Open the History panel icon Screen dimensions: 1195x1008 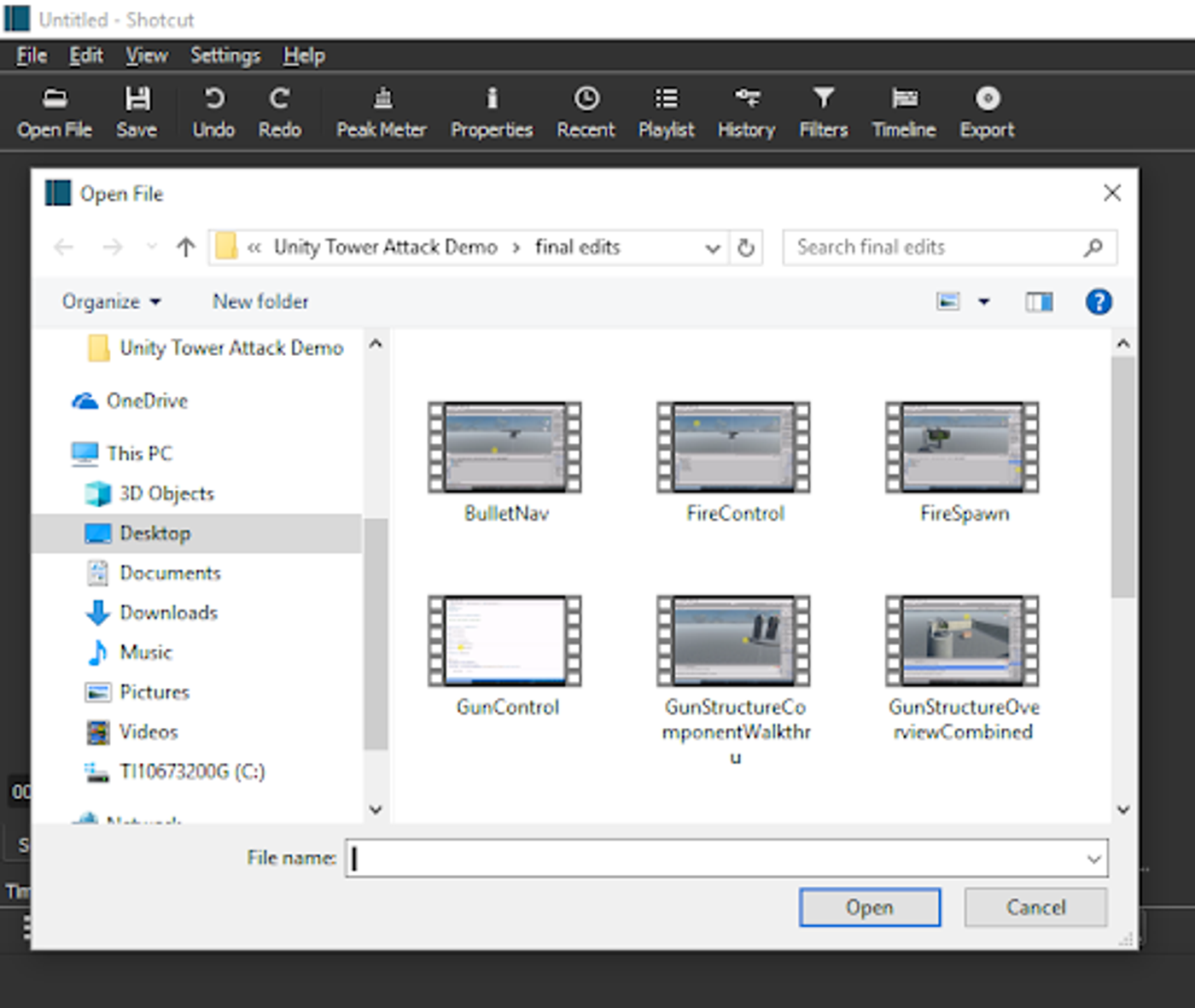[x=746, y=99]
